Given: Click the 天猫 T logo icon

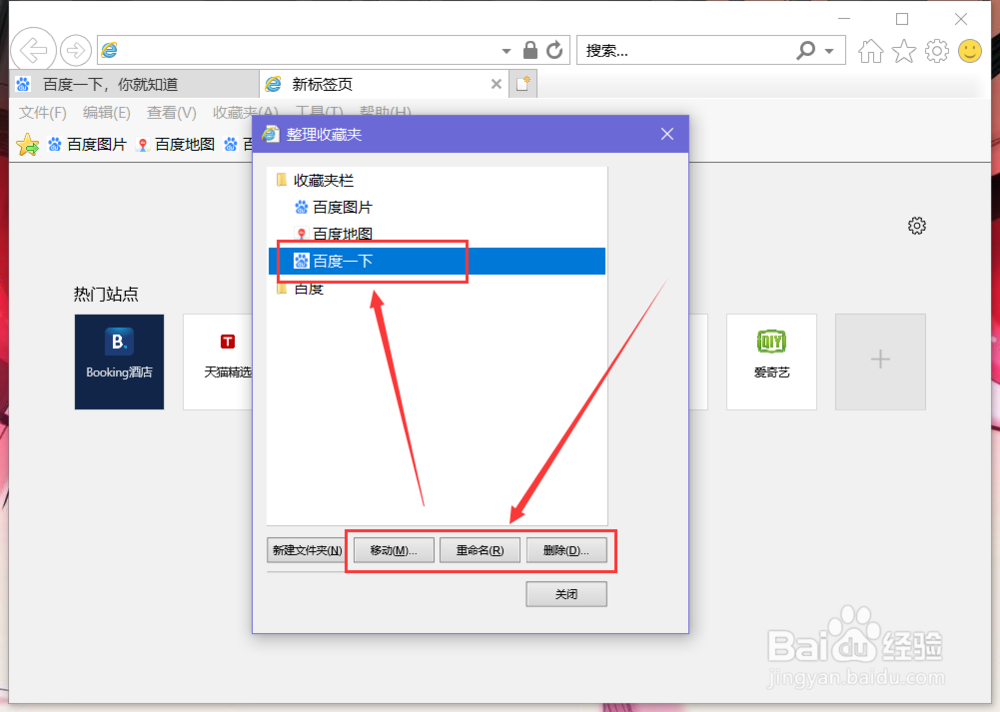Looking at the screenshot, I should [x=227, y=342].
